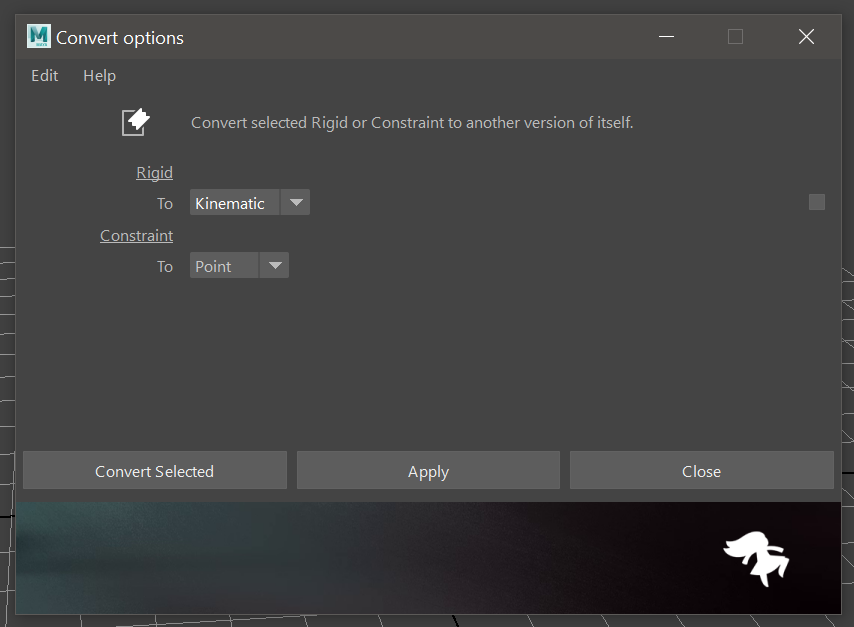Click the Apply button
This screenshot has height=627, width=854.
tap(428, 471)
